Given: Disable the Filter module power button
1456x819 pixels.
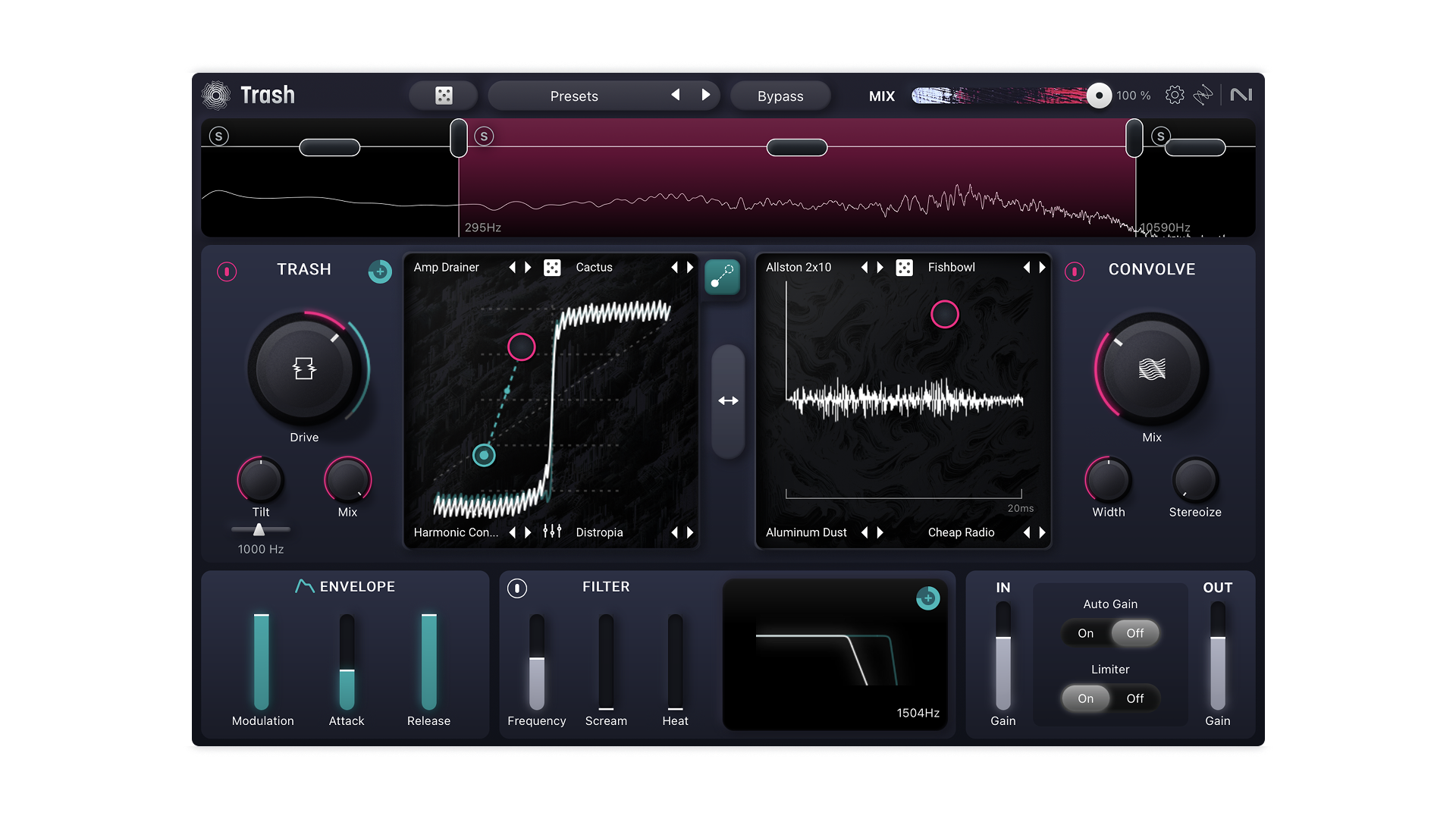Looking at the screenshot, I should (x=517, y=588).
